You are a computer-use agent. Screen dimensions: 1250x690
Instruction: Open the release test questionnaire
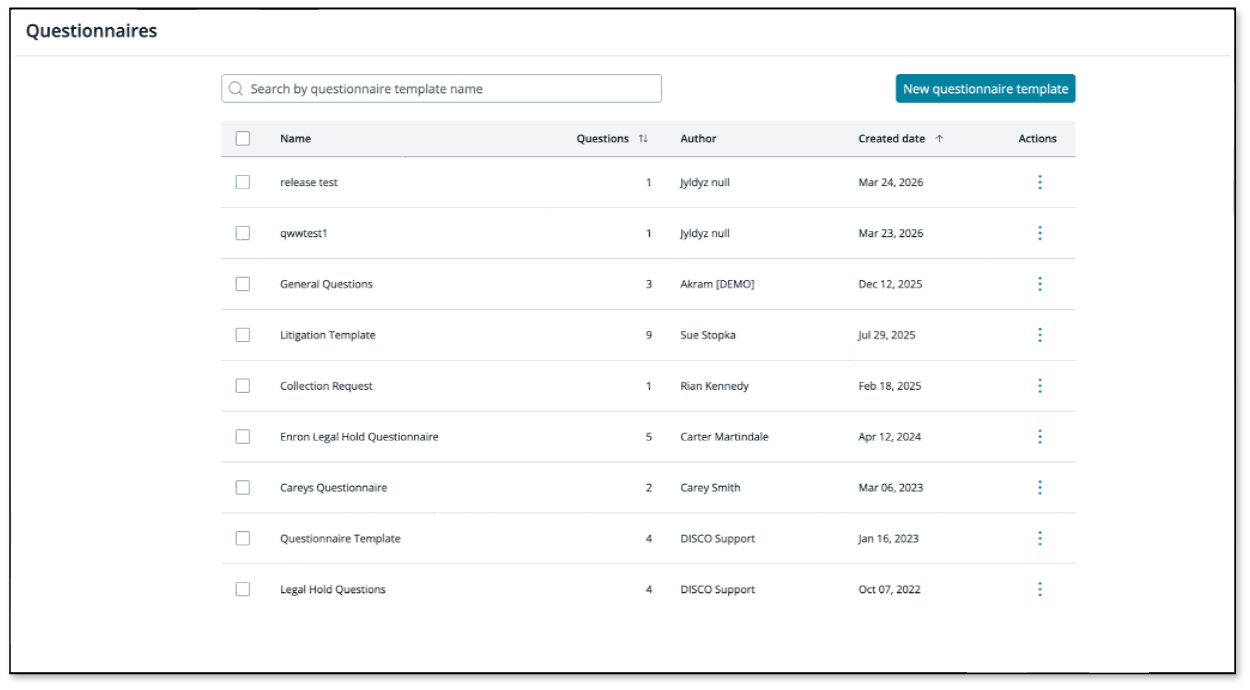point(309,183)
